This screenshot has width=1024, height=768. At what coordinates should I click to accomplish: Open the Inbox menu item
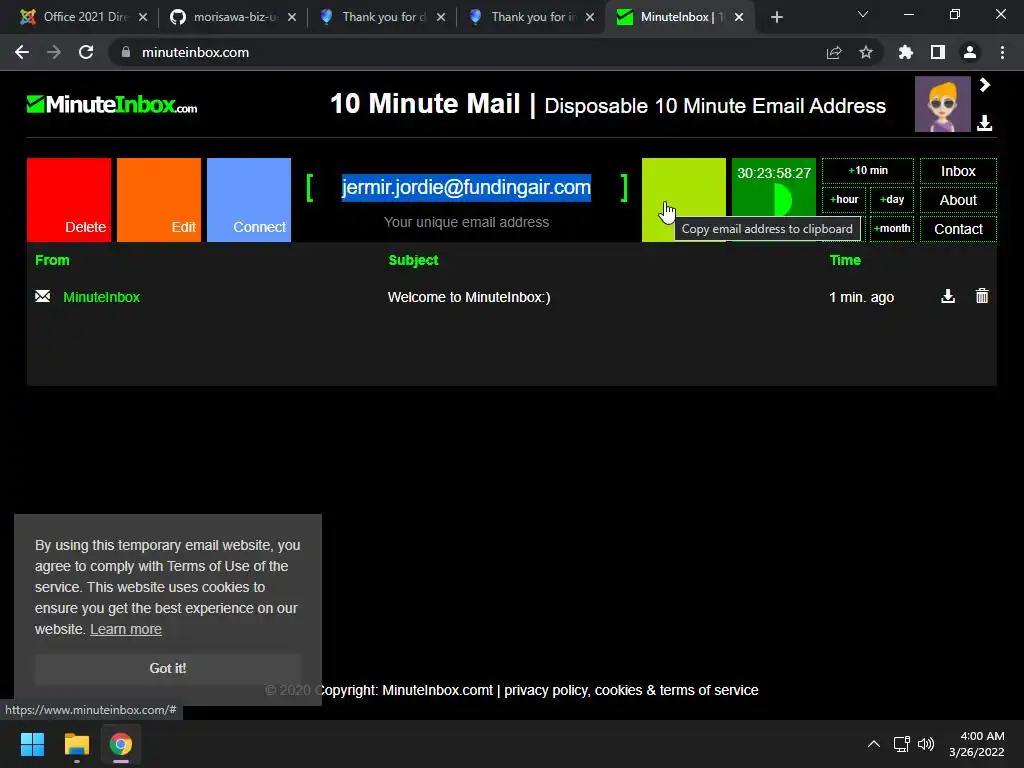(x=958, y=171)
